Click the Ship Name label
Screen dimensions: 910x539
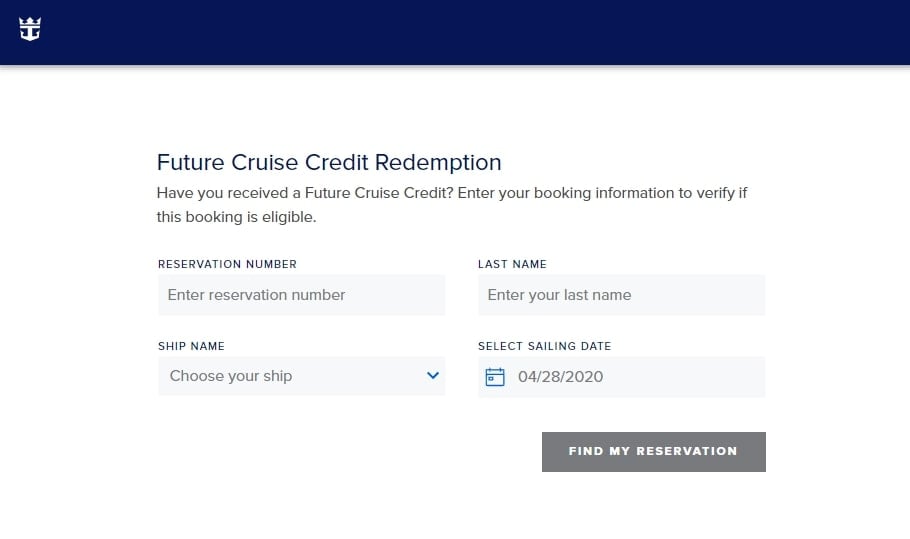pos(191,346)
